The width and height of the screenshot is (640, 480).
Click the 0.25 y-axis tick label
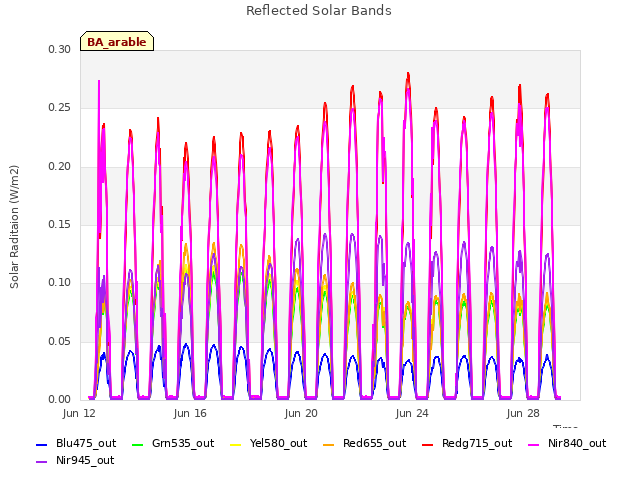[60, 108]
